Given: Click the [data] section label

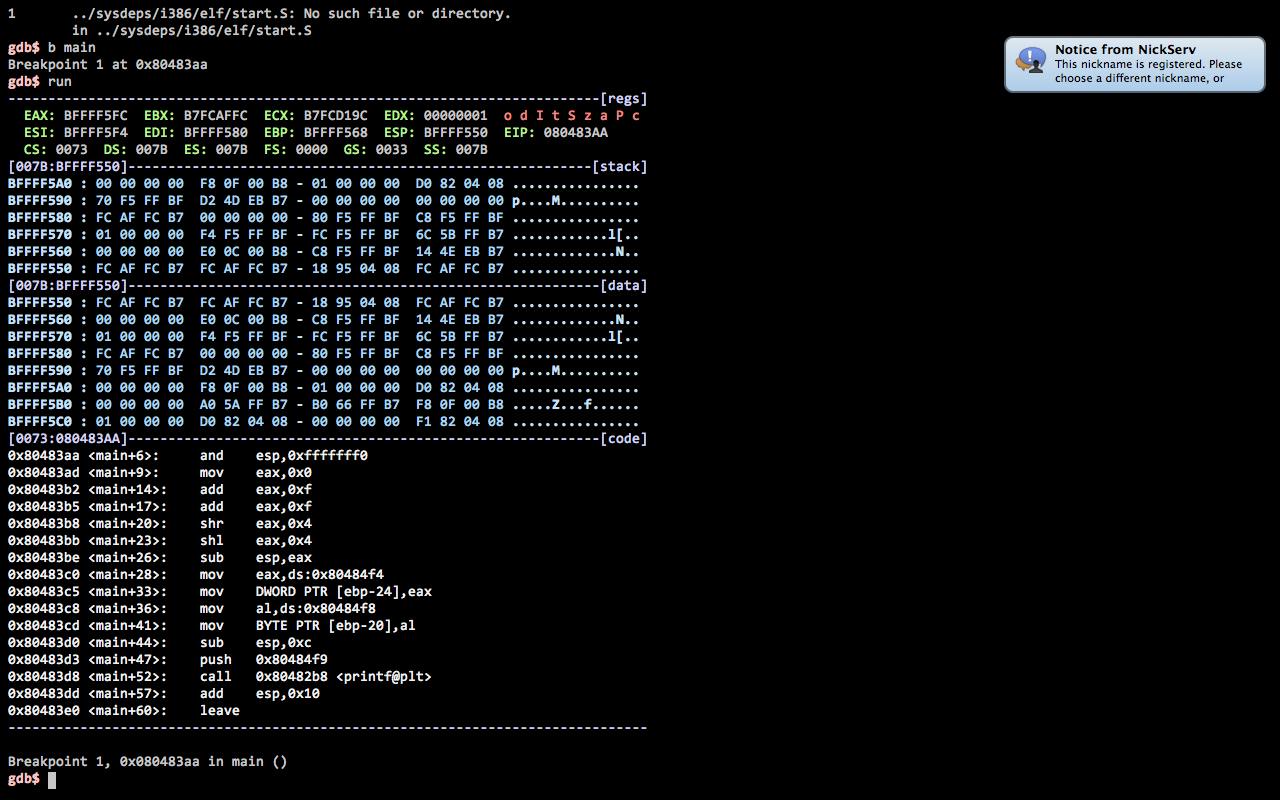Looking at the screenshot, I should (x=624, y=285).
